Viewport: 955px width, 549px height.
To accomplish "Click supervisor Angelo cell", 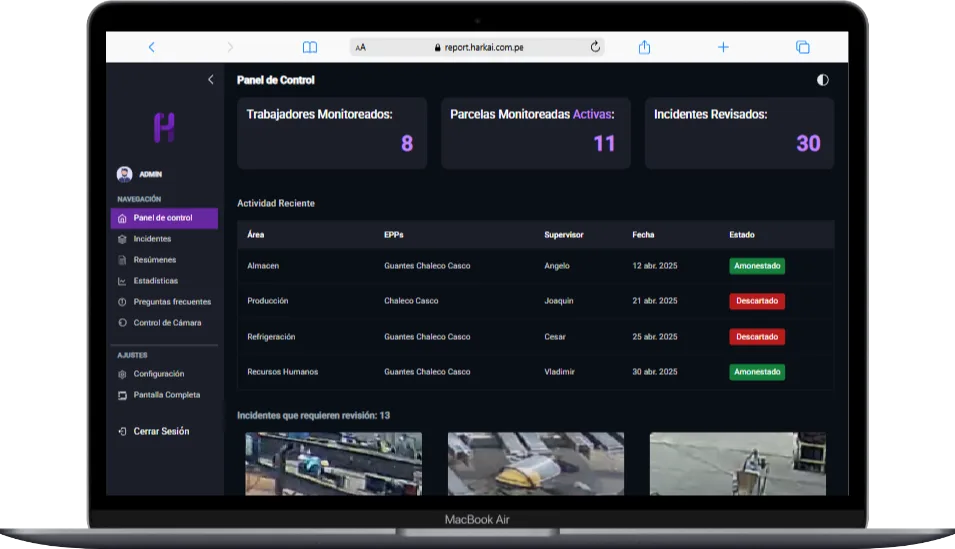I will 557,266.
